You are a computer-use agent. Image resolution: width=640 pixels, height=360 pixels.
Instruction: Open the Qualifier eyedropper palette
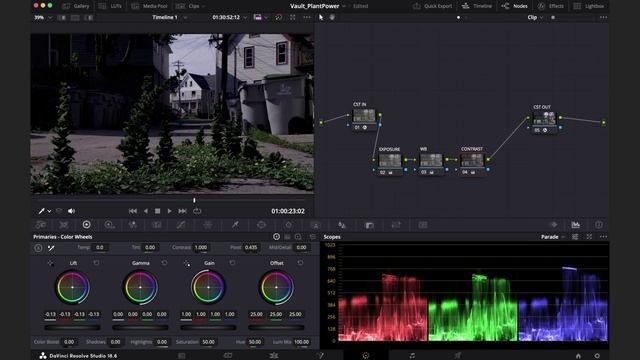235,225
